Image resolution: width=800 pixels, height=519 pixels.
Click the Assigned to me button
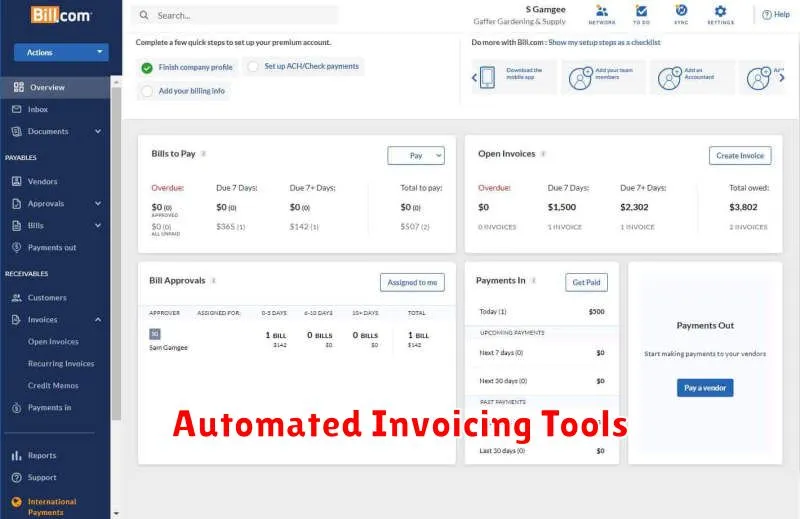click(412, 282)
